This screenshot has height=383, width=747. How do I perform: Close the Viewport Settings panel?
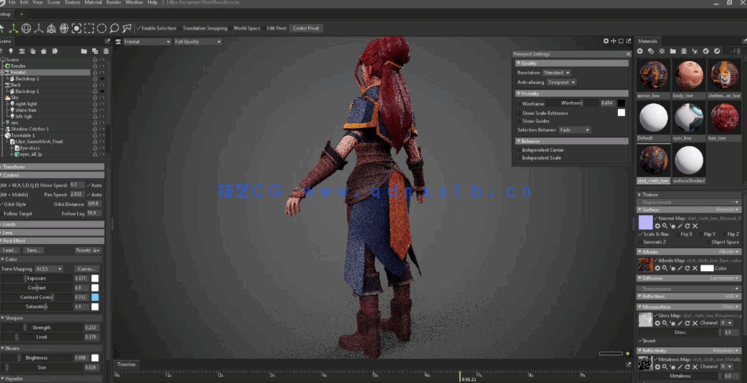click(x=628, y=54)
